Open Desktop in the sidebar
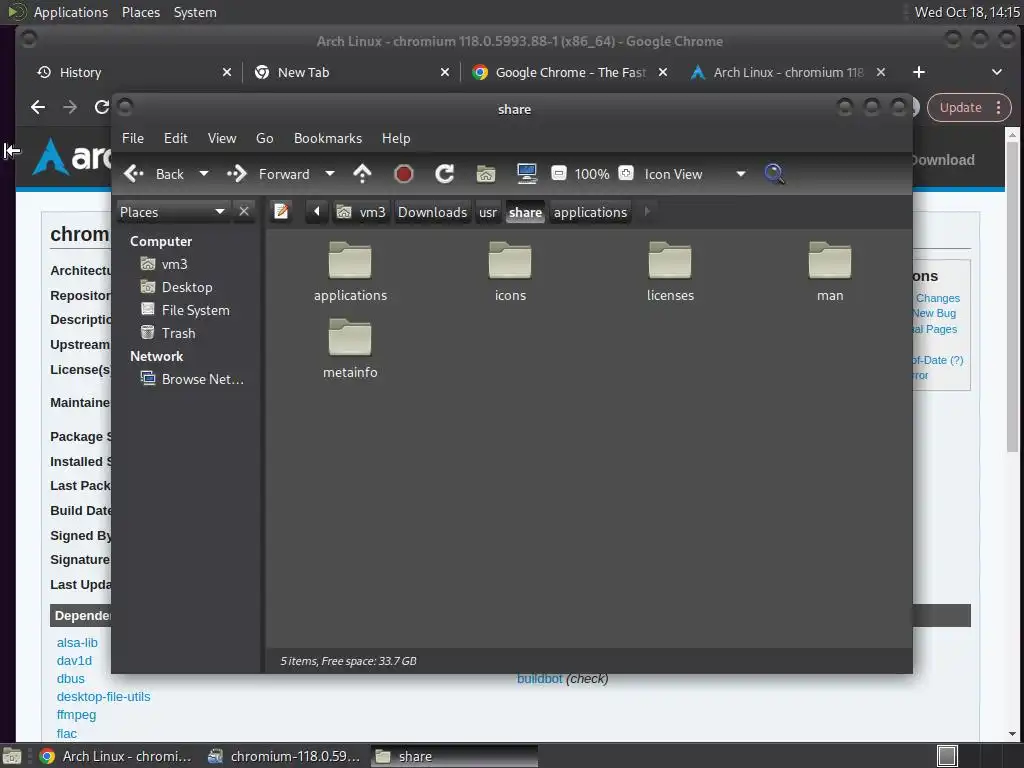1024x768 pixels. 176,287
